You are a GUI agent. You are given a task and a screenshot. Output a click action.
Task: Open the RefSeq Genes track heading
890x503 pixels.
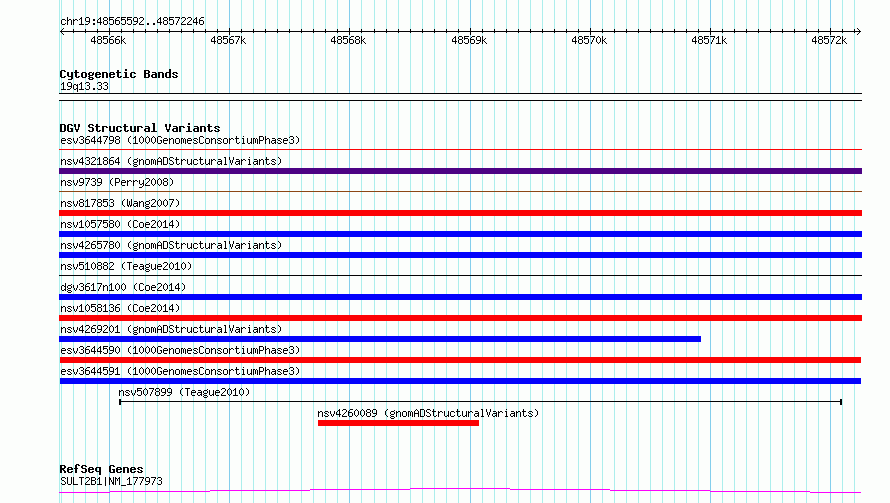[x=101, y=469]
